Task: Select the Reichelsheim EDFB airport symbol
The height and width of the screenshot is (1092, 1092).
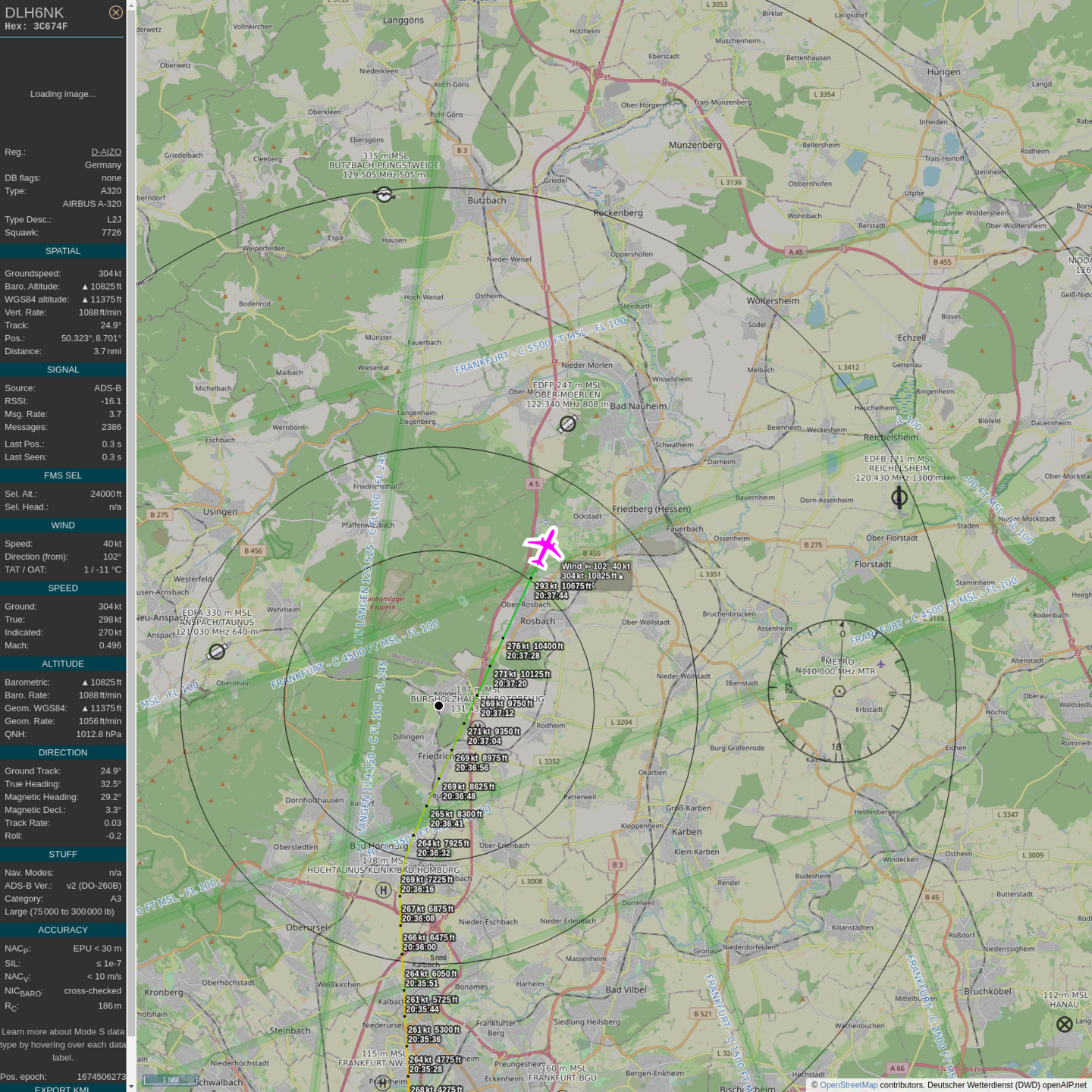Action: [899, 497]
